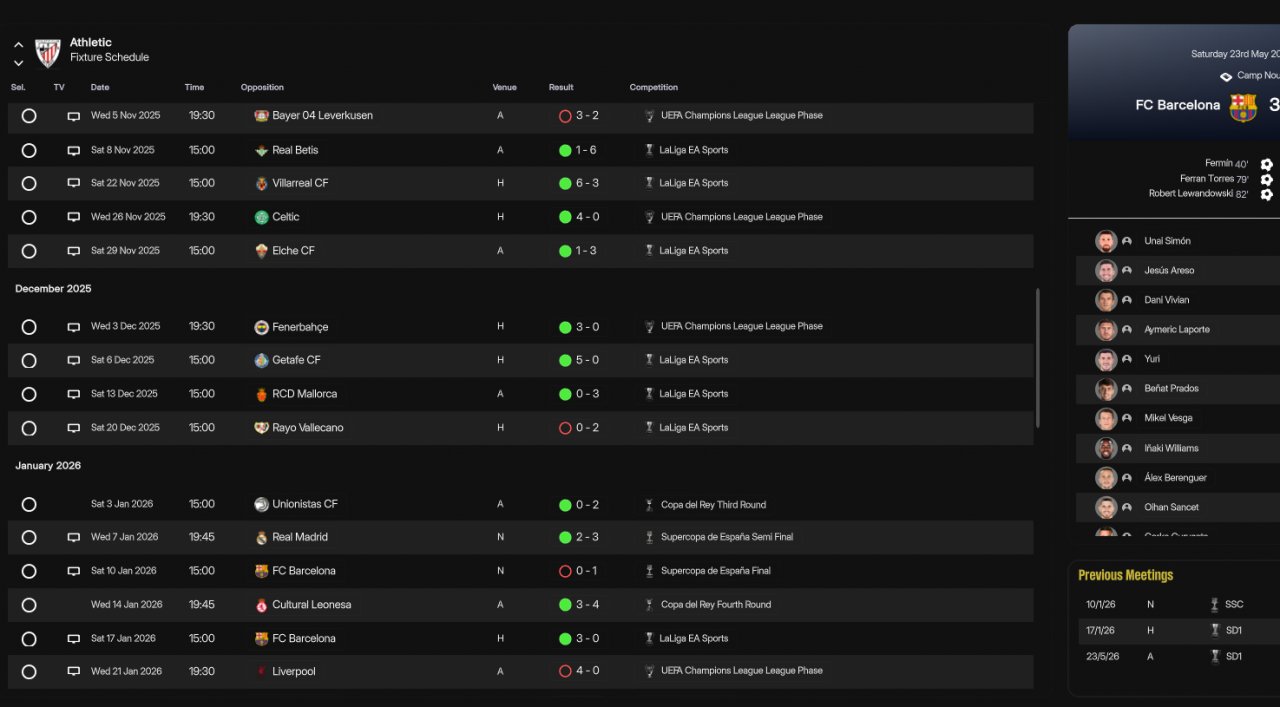Select the Fenerbahçe match radio button

[x=29, y=327]
